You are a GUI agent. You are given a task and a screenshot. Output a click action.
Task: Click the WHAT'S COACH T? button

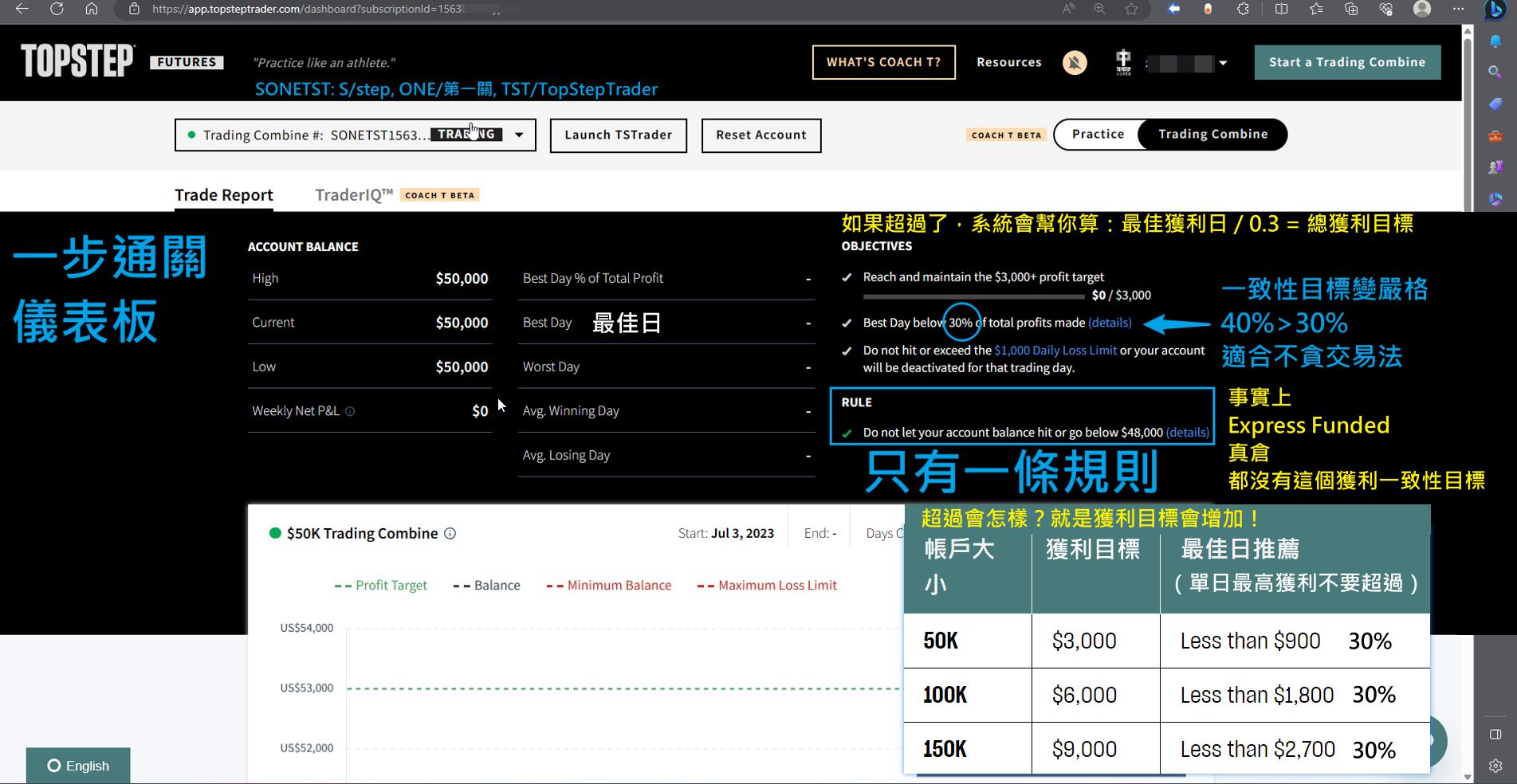(x=883, y=62)
